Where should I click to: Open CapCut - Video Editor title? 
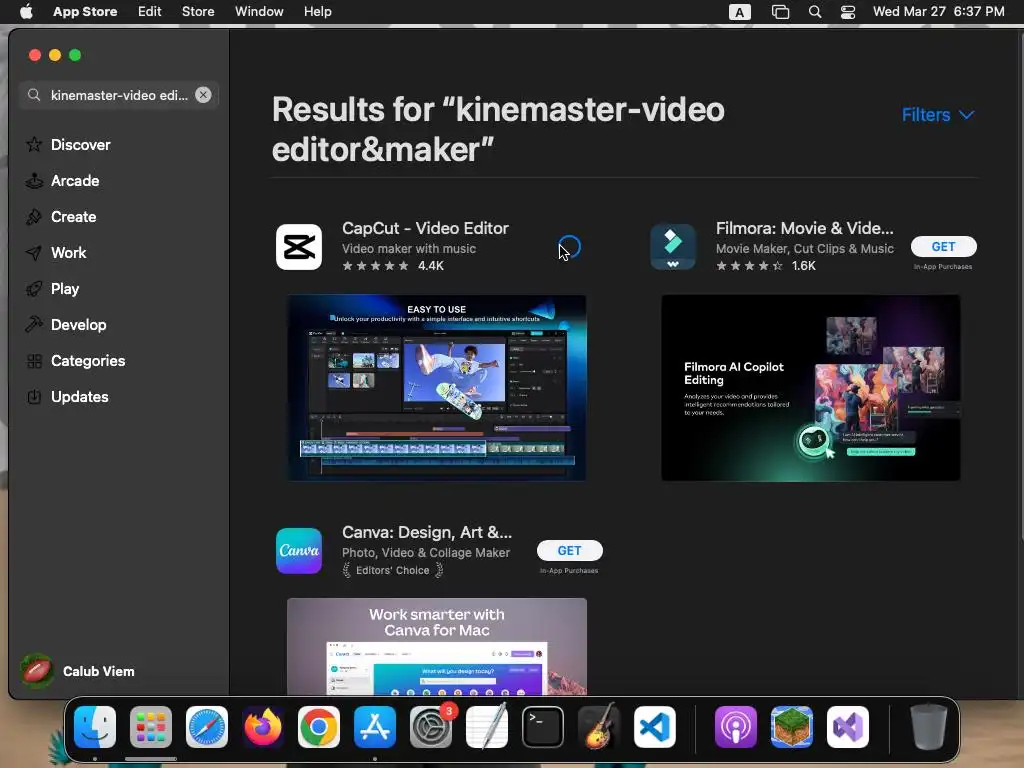click(x=425, y=228)
